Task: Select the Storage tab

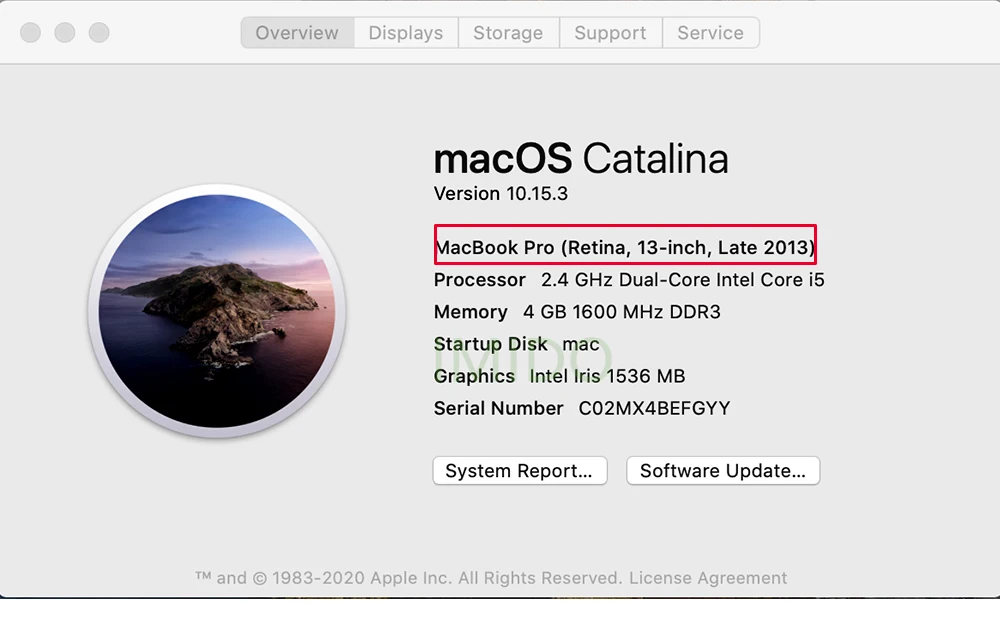Action: point(508,33)
